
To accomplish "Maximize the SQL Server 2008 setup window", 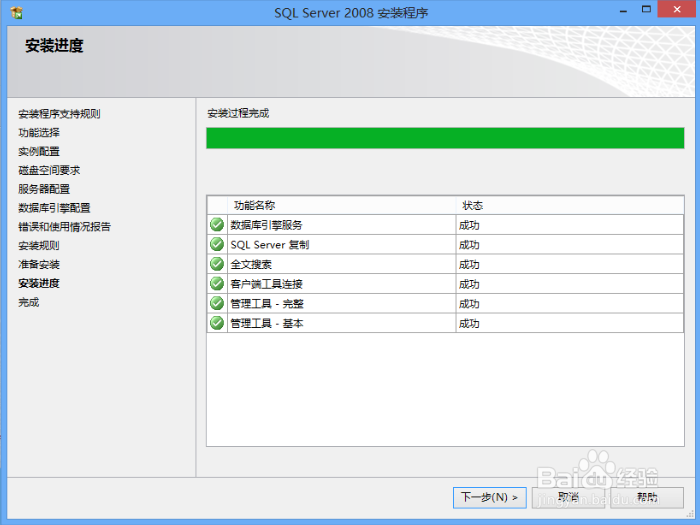I will (x=646, y=9).
